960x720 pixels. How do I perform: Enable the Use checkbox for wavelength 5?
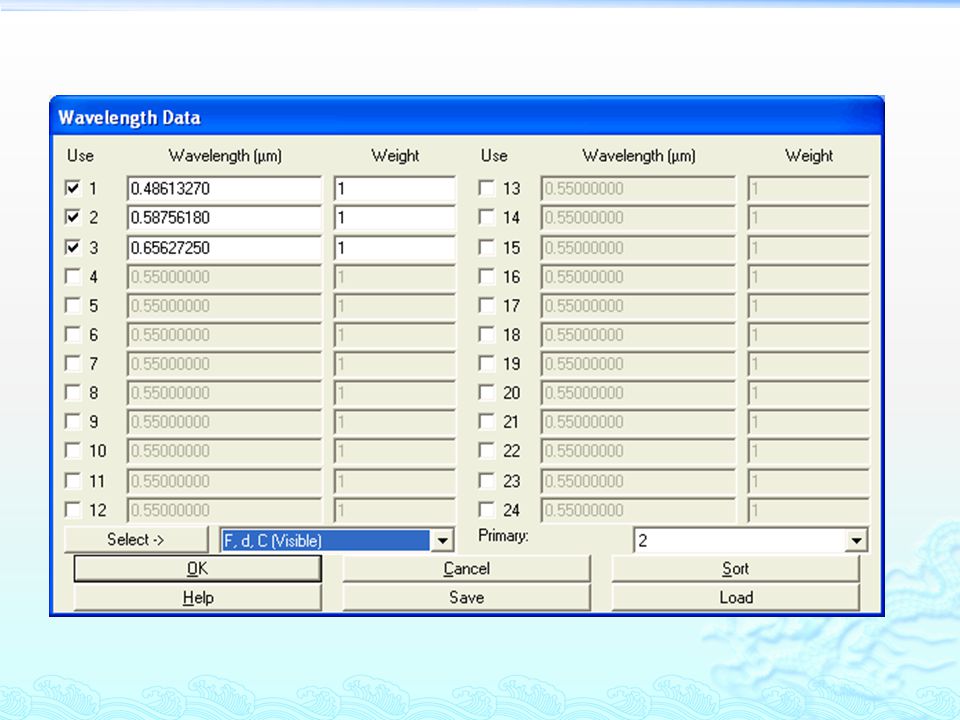(x=72, y=305)
